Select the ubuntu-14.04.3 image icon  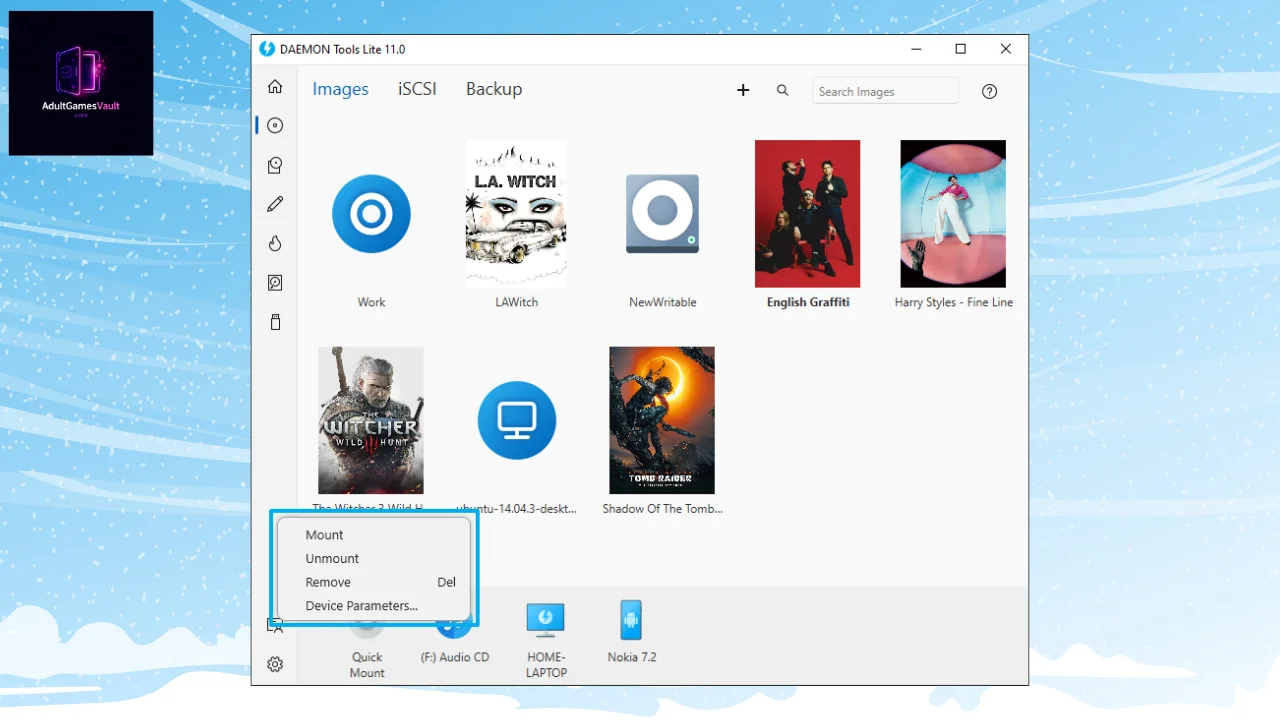[x=517, y=420]
